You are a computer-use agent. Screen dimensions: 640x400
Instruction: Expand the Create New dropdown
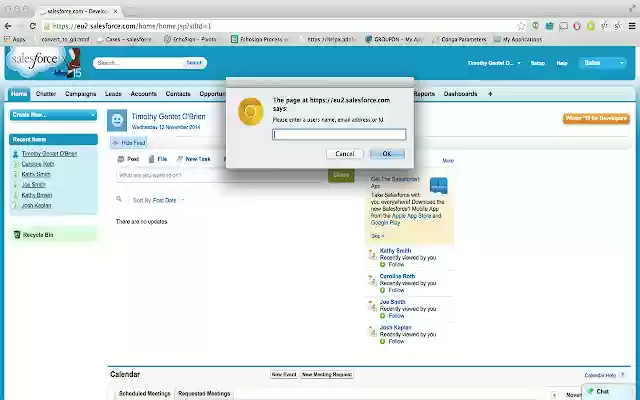53,115
